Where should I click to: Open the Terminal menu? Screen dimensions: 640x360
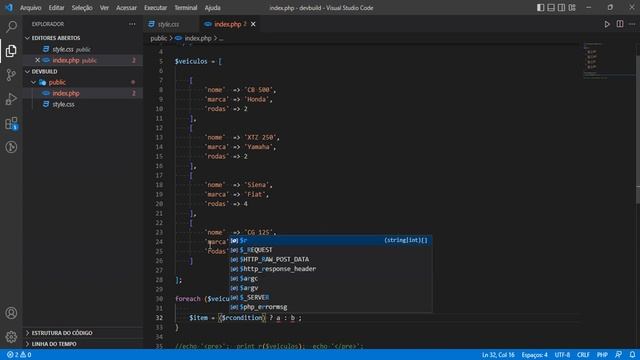pyautogui.click(x=186, y=8)
